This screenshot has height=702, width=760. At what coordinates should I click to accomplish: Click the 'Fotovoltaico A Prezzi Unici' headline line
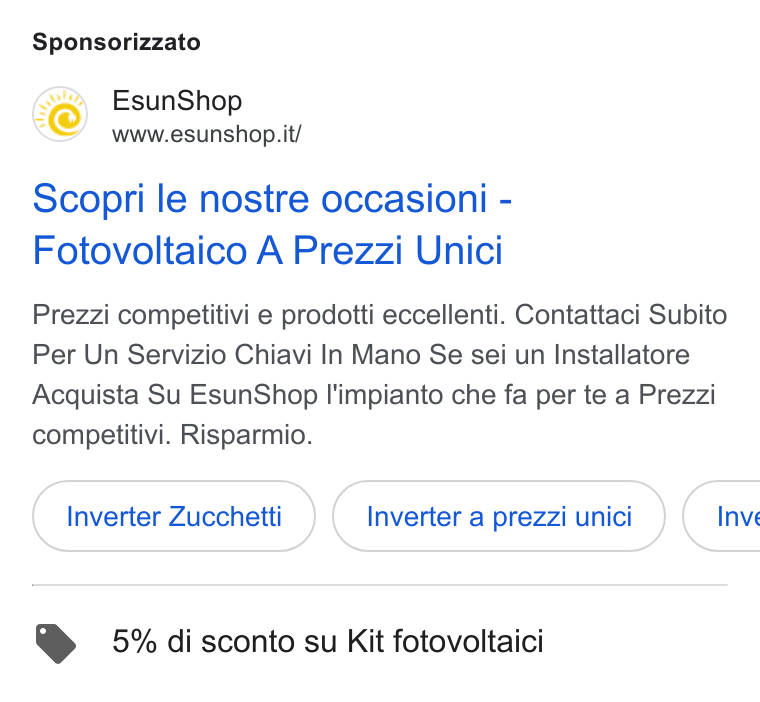tap(268, 251)
